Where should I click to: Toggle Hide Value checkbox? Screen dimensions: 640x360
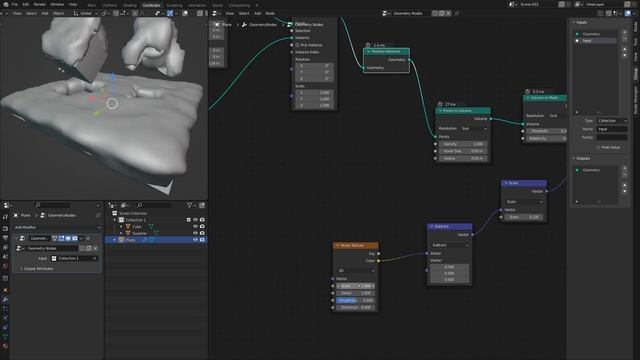[598, 147]
